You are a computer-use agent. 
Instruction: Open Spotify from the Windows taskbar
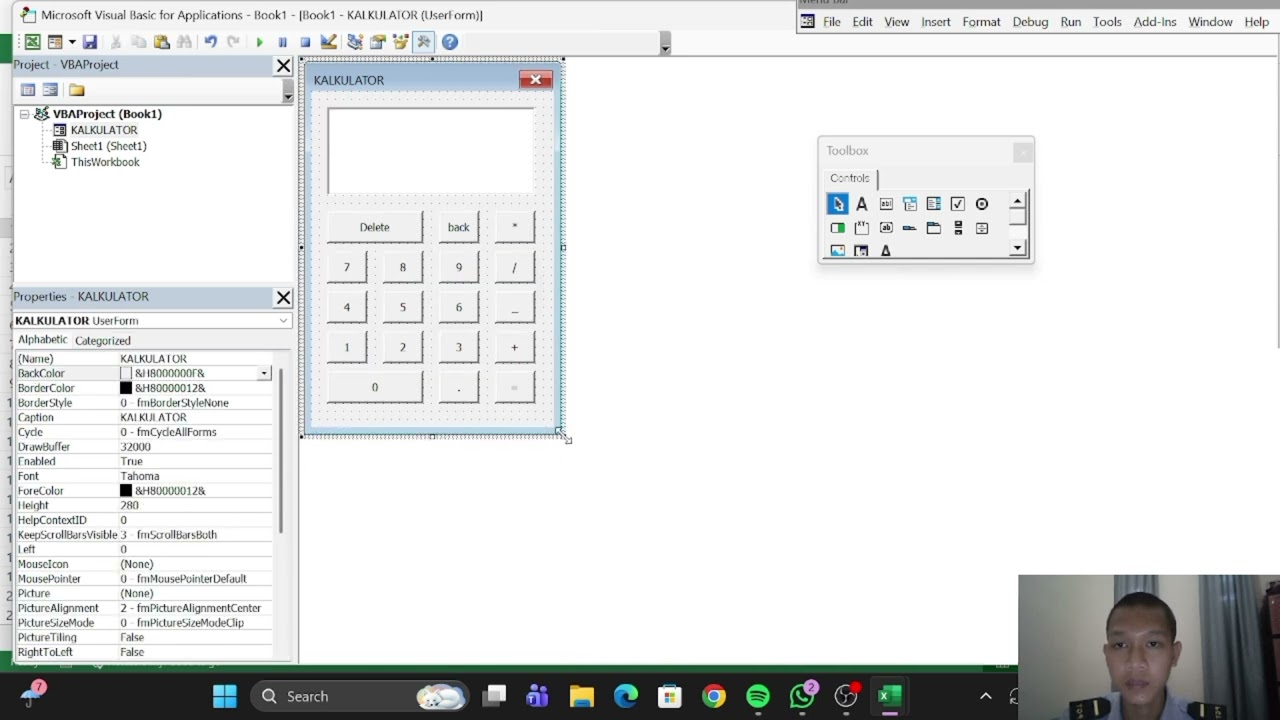[x=758, y=696]
